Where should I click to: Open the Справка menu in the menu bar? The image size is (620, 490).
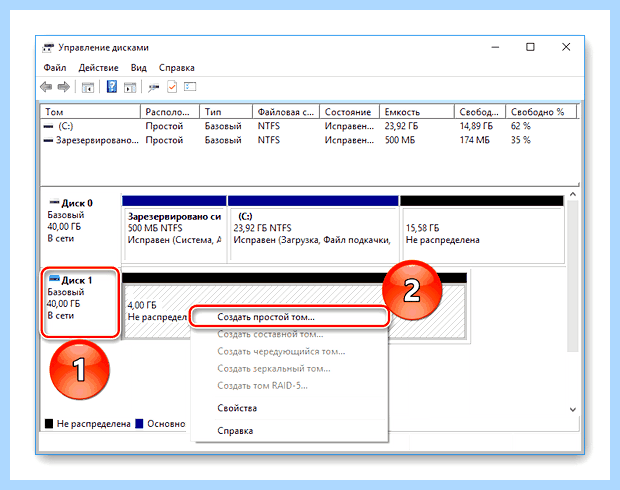click(177, 68)
